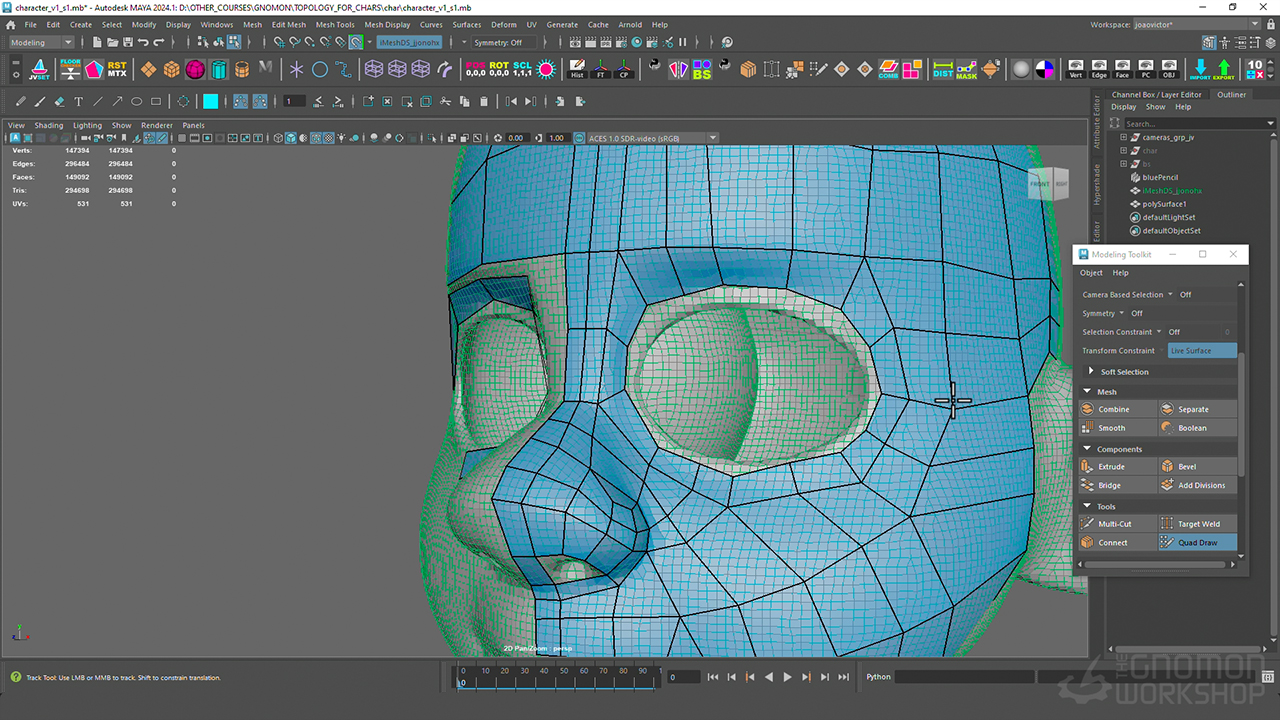Click the DIST measure shelf icon
The image size is (1280, 720).
[x=942, y=69]
